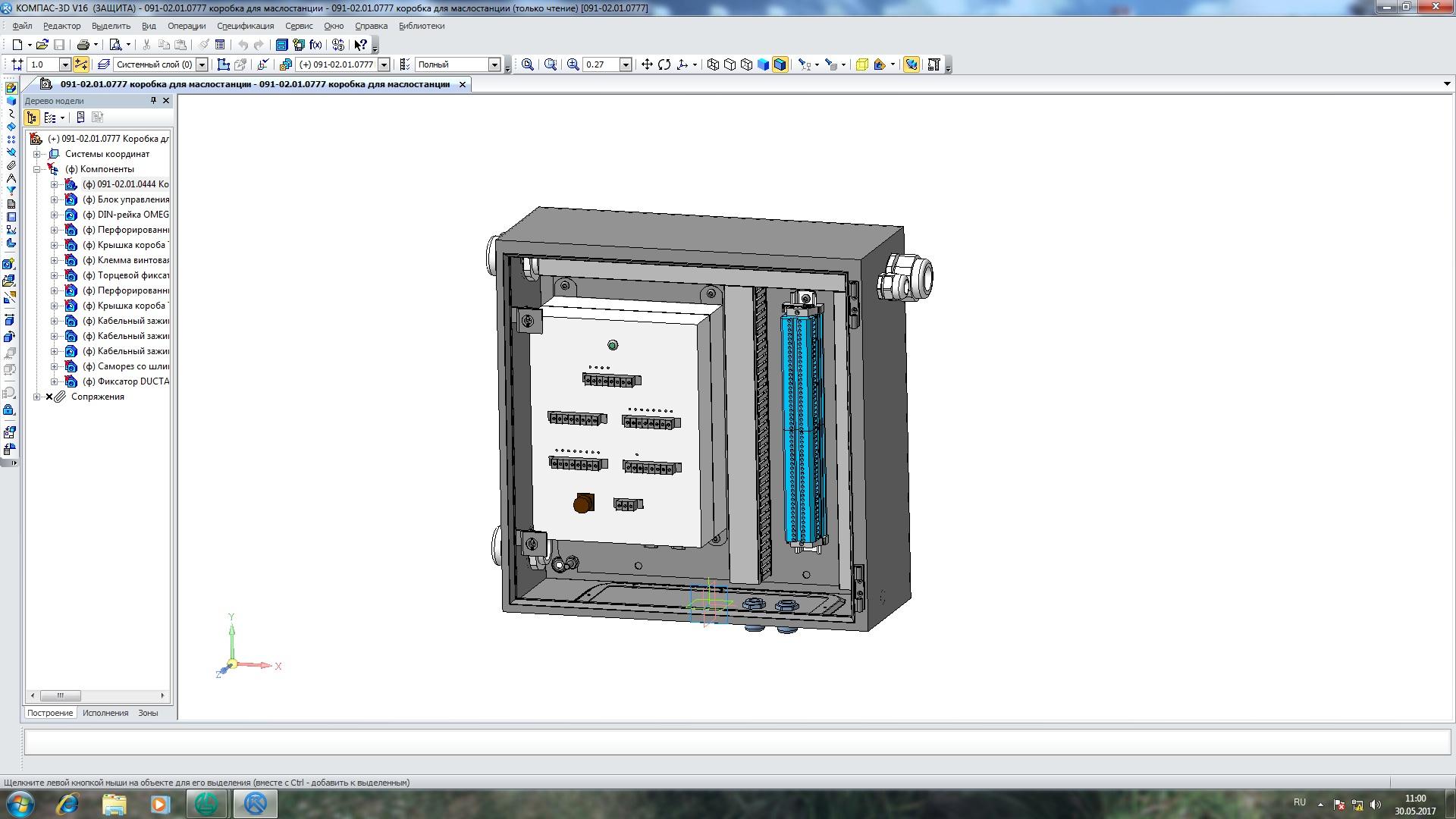The width and height of the screenshot is (1456, 819).
Task: Select the Pan view tool
Action: click(647, 64)
